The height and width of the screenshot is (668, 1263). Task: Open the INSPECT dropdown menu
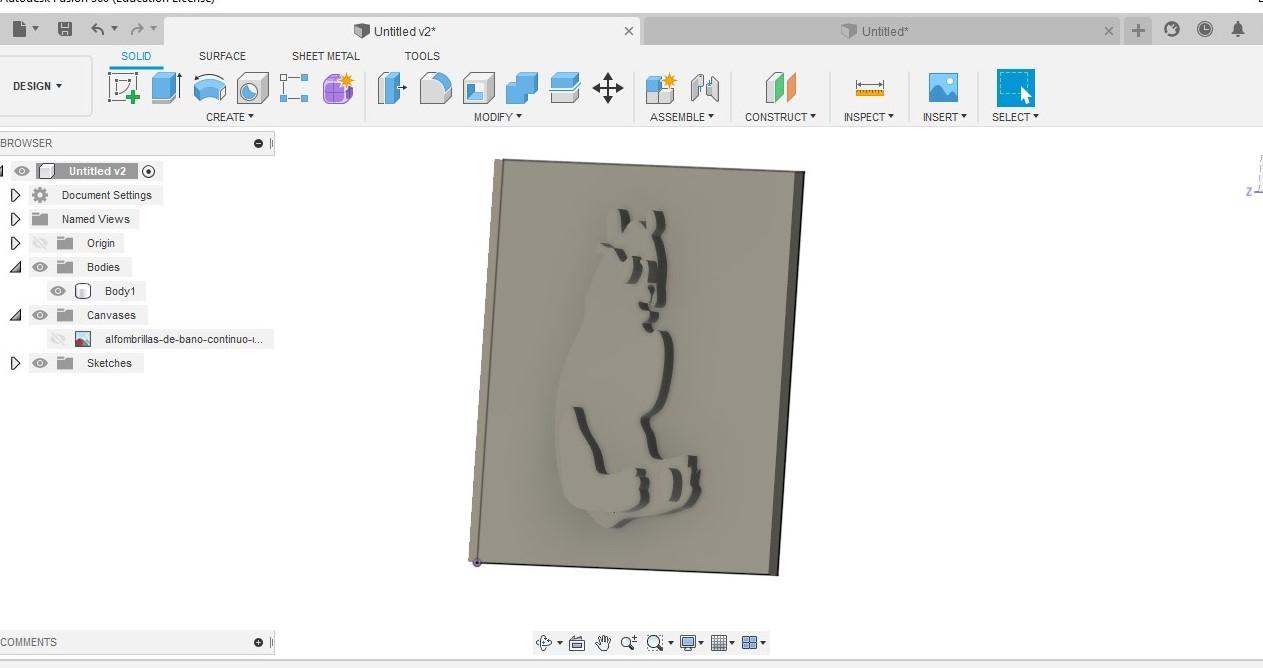click(868, 117)
